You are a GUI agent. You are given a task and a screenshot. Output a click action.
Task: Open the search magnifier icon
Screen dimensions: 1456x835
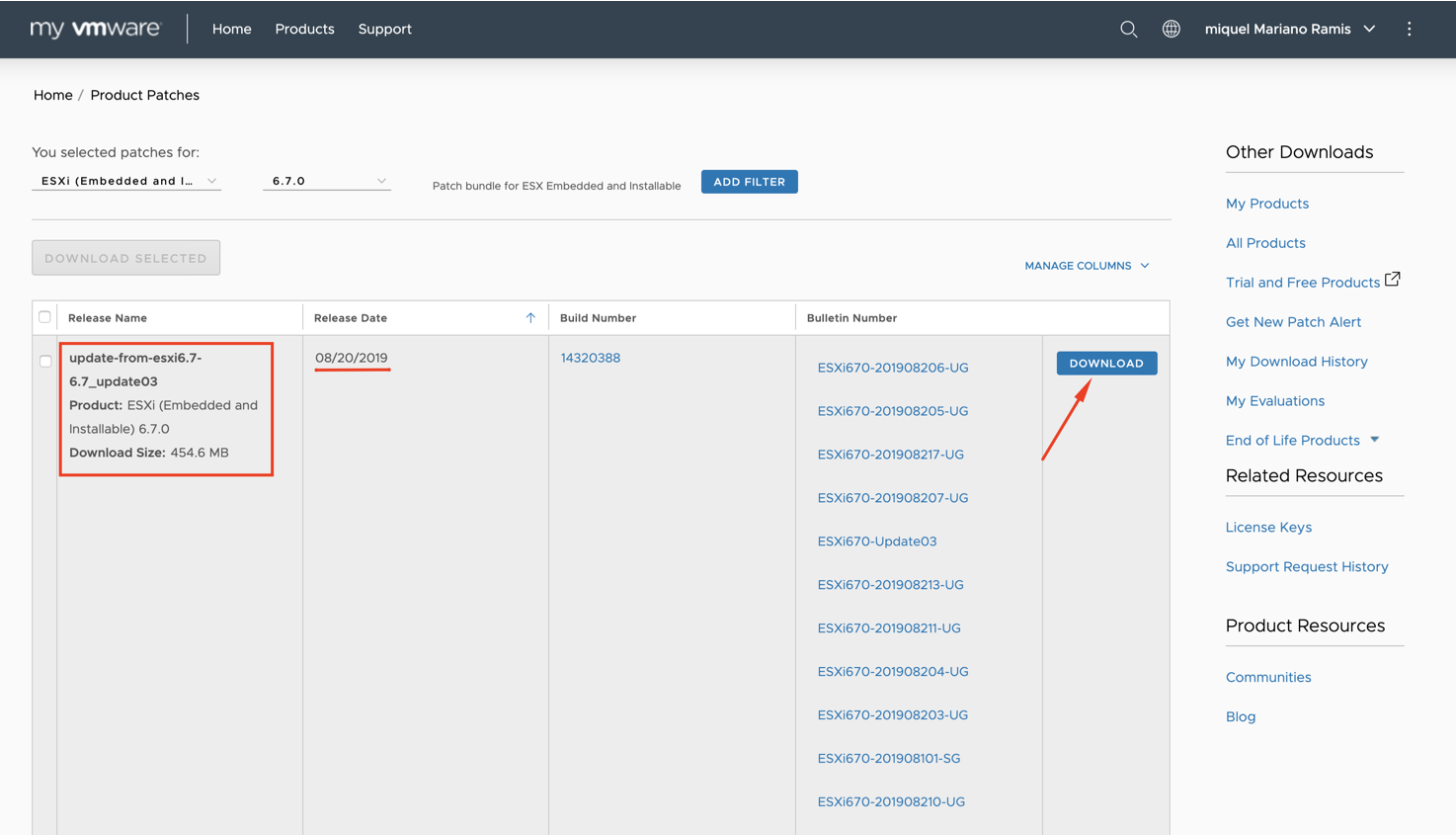pyautogui.click(x=1128, y=30)
